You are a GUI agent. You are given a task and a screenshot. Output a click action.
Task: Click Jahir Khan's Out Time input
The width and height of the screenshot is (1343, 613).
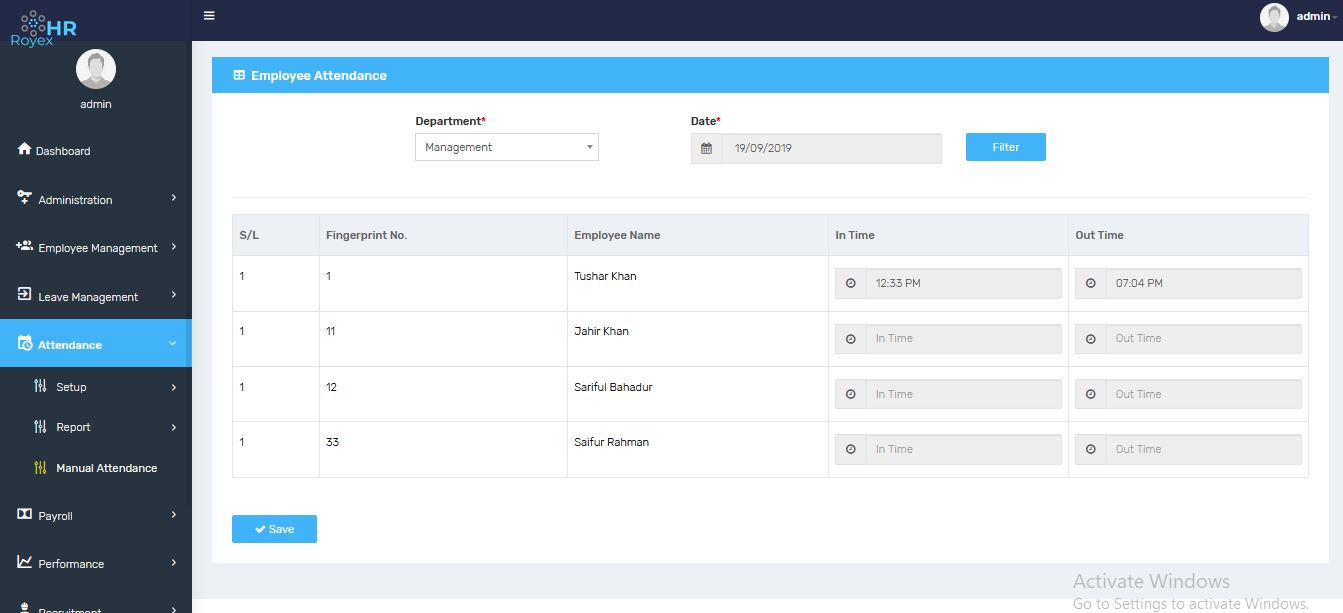(x=1203, y=339)
